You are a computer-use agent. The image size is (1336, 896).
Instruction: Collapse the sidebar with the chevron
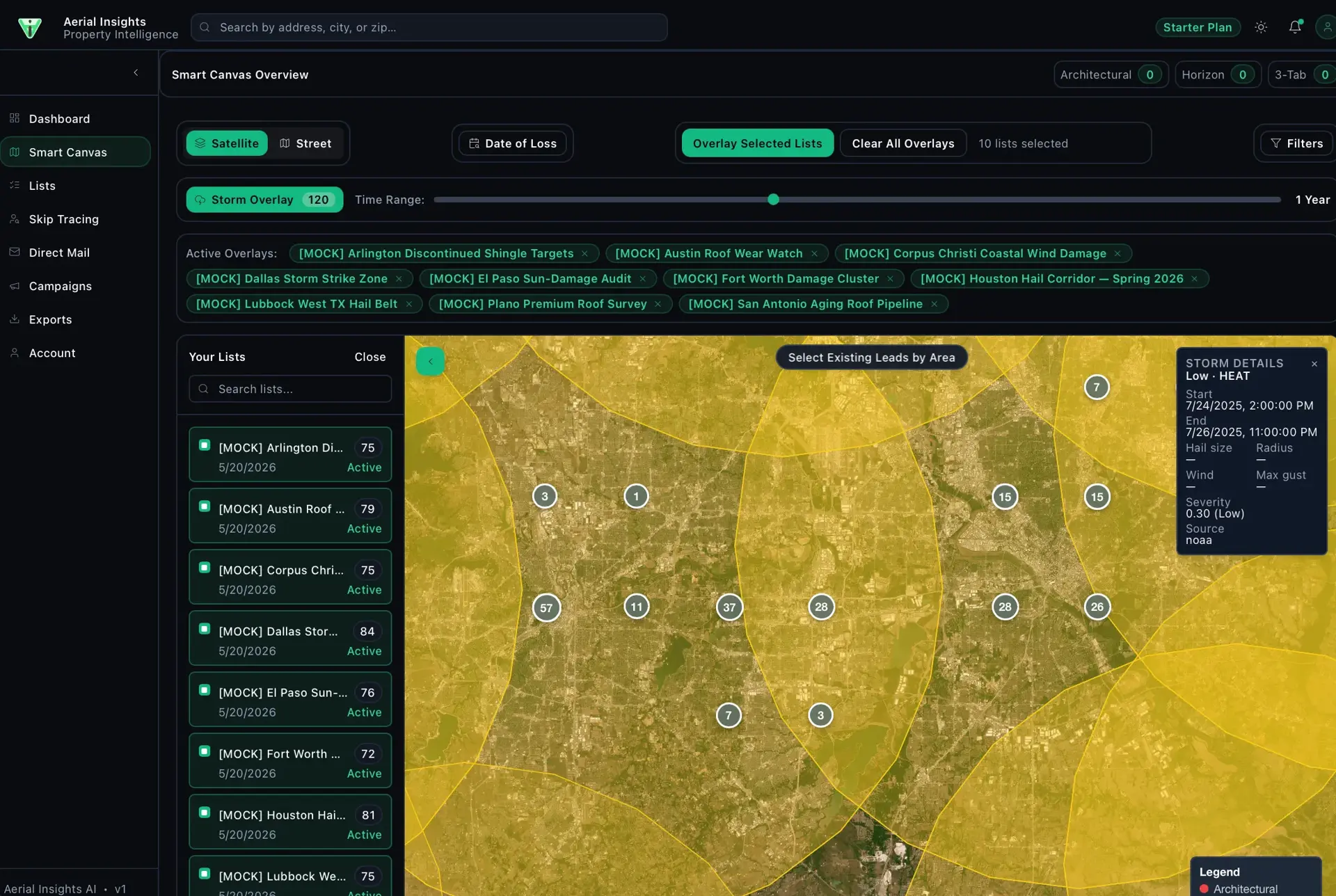tap(136, 72)
